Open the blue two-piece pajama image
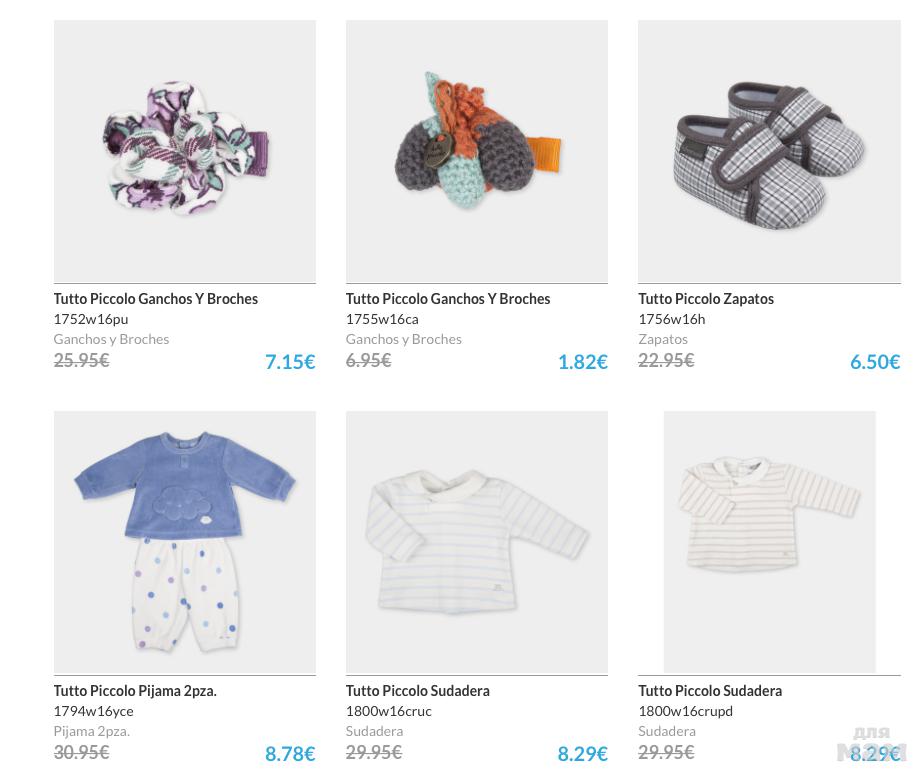 coord(185,541)
